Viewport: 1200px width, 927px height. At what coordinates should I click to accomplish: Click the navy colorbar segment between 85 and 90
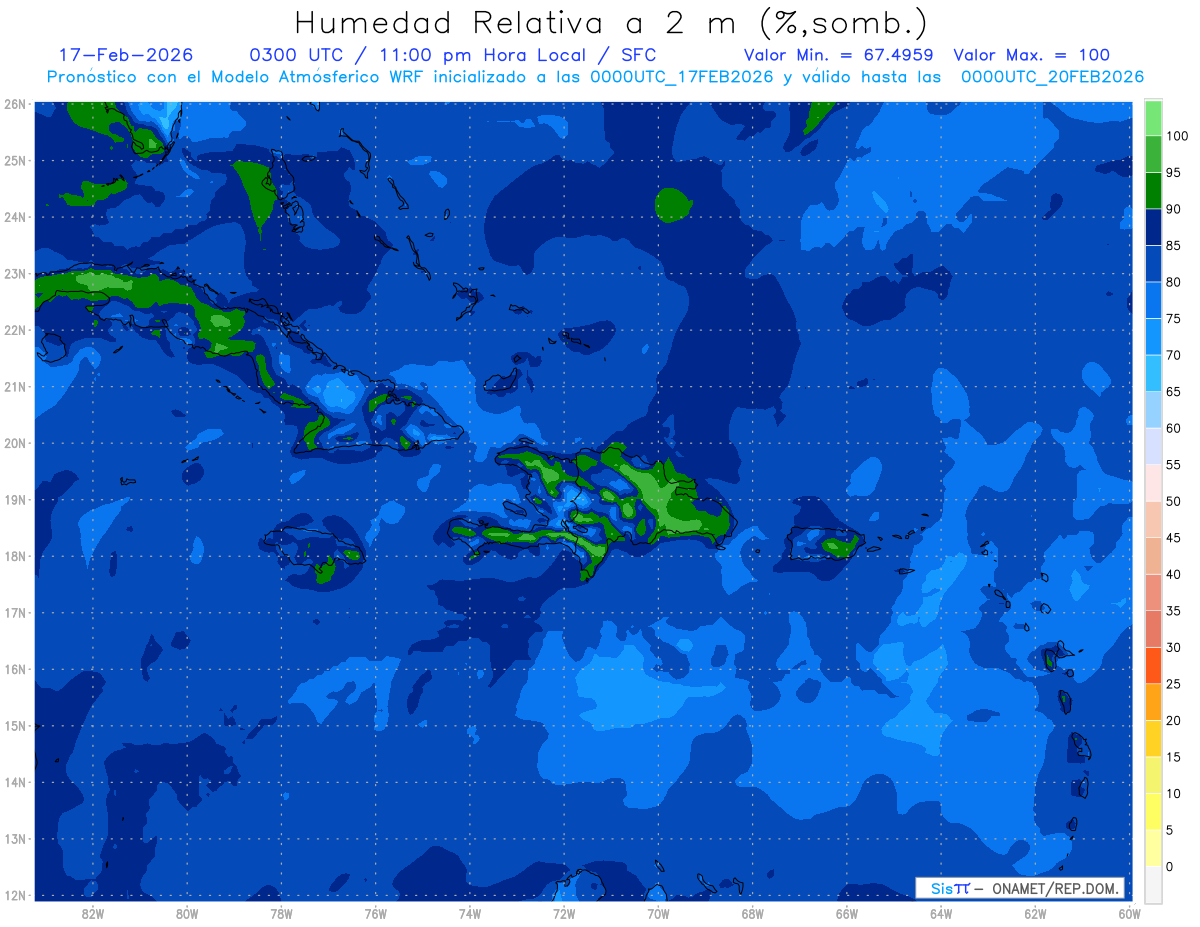[x=1153, y=227]
